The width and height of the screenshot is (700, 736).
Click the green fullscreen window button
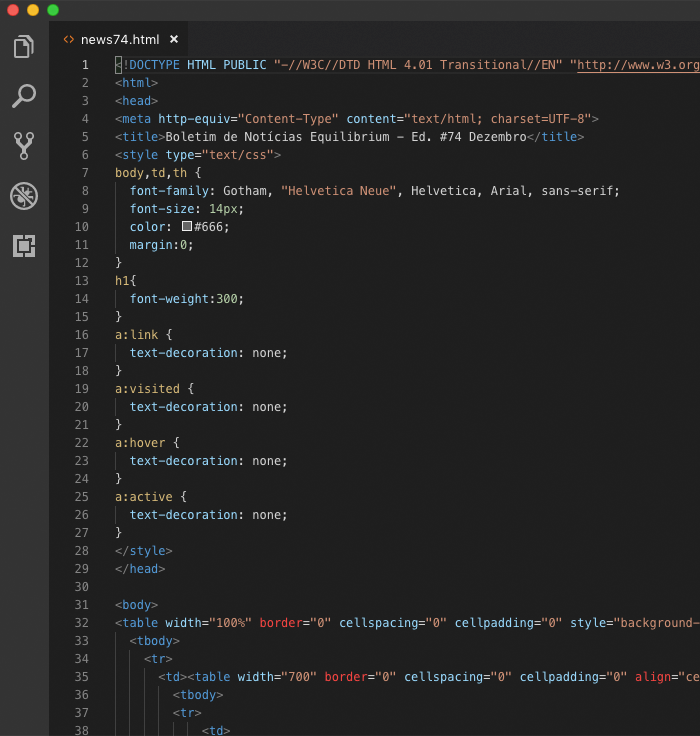coord(53,10)
